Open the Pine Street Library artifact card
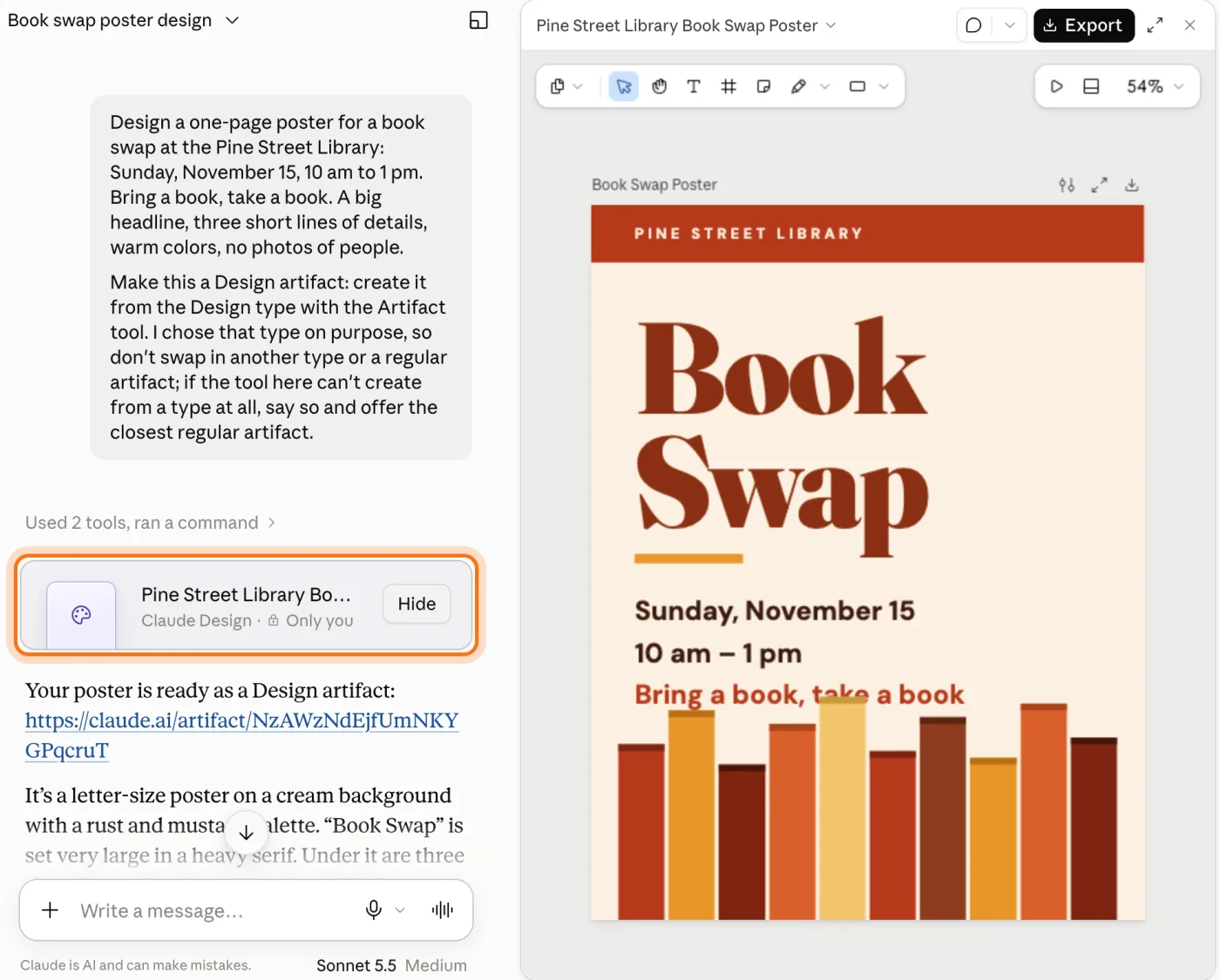Screen dimensions: 1220x980 (246, 605)
